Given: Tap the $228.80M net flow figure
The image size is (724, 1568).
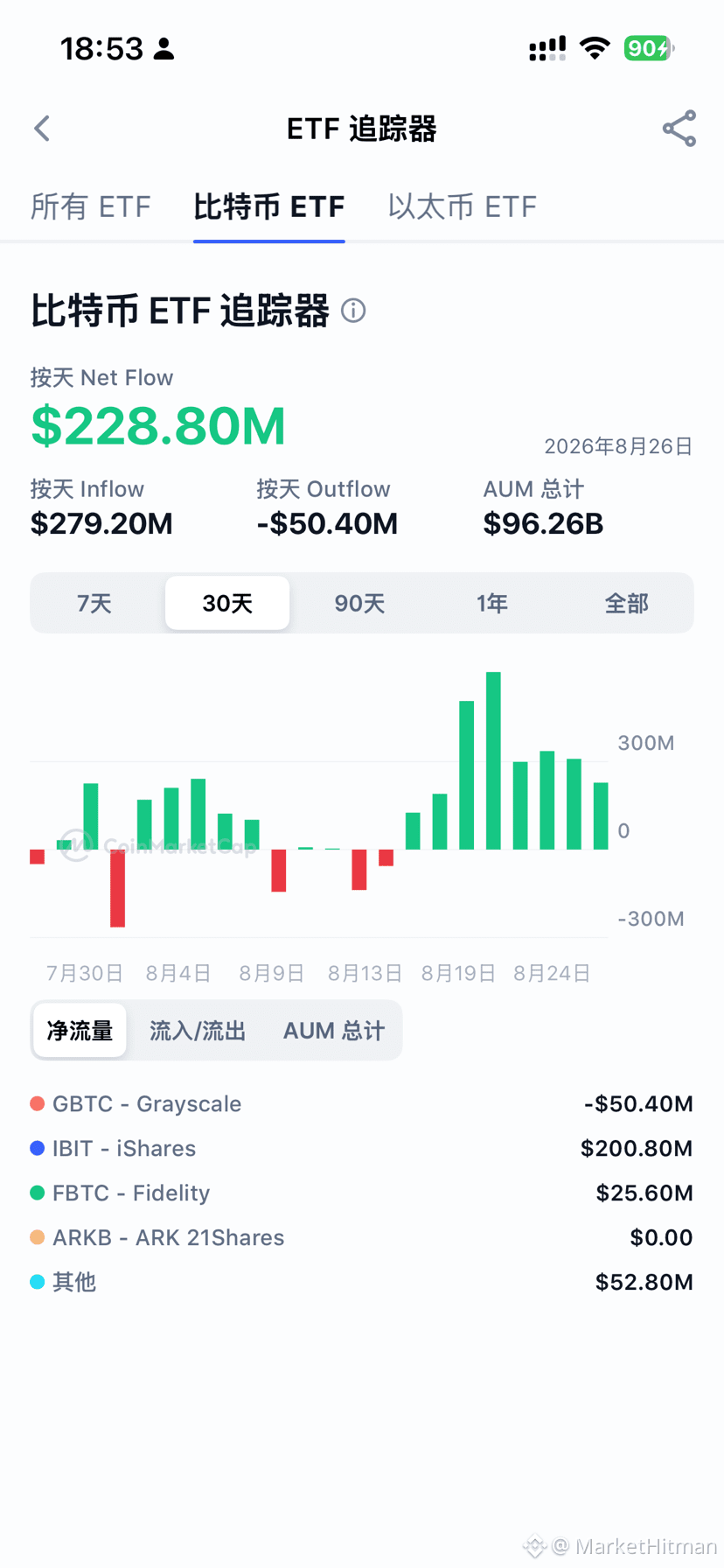Looking at the screenshot, I should click(x=158, y=426).
